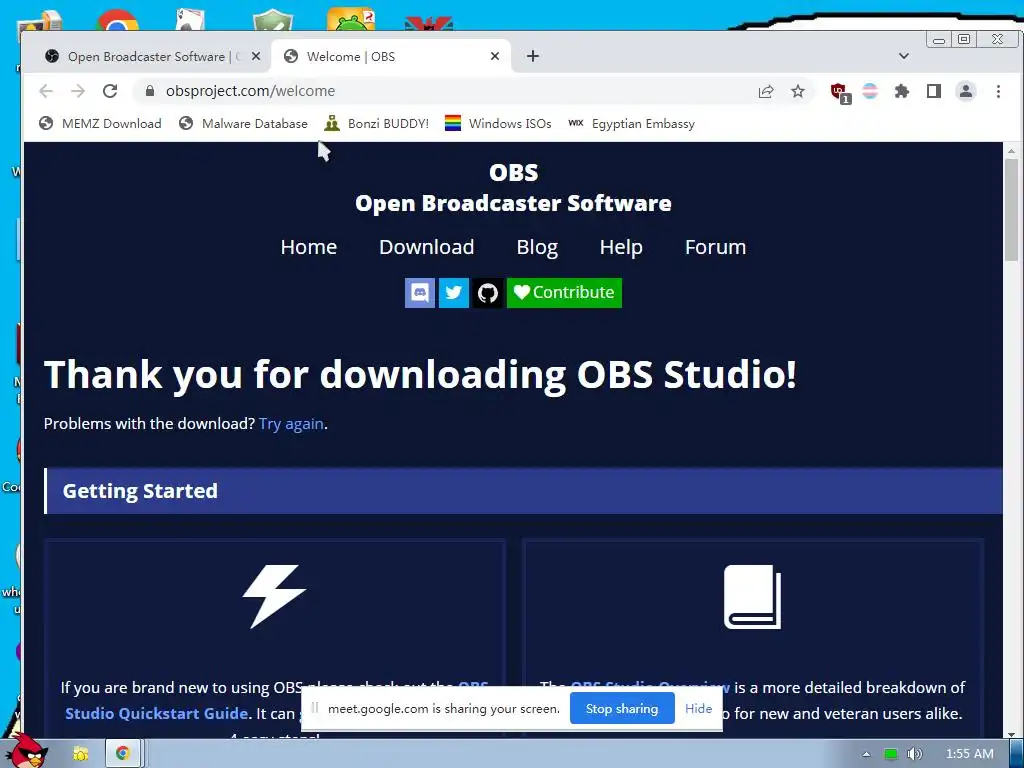
Task: Open Windows ISOs bookmark
Action: coord(498,123)
